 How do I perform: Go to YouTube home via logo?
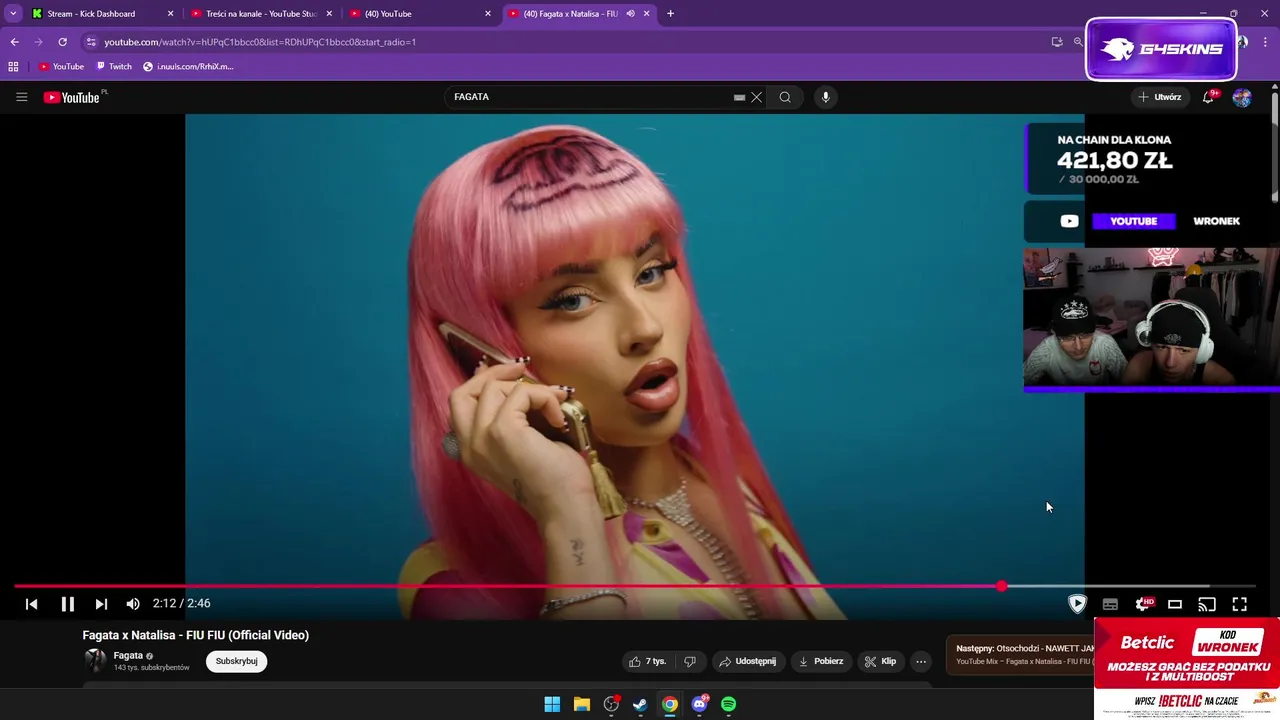click(x=72, y=97)
